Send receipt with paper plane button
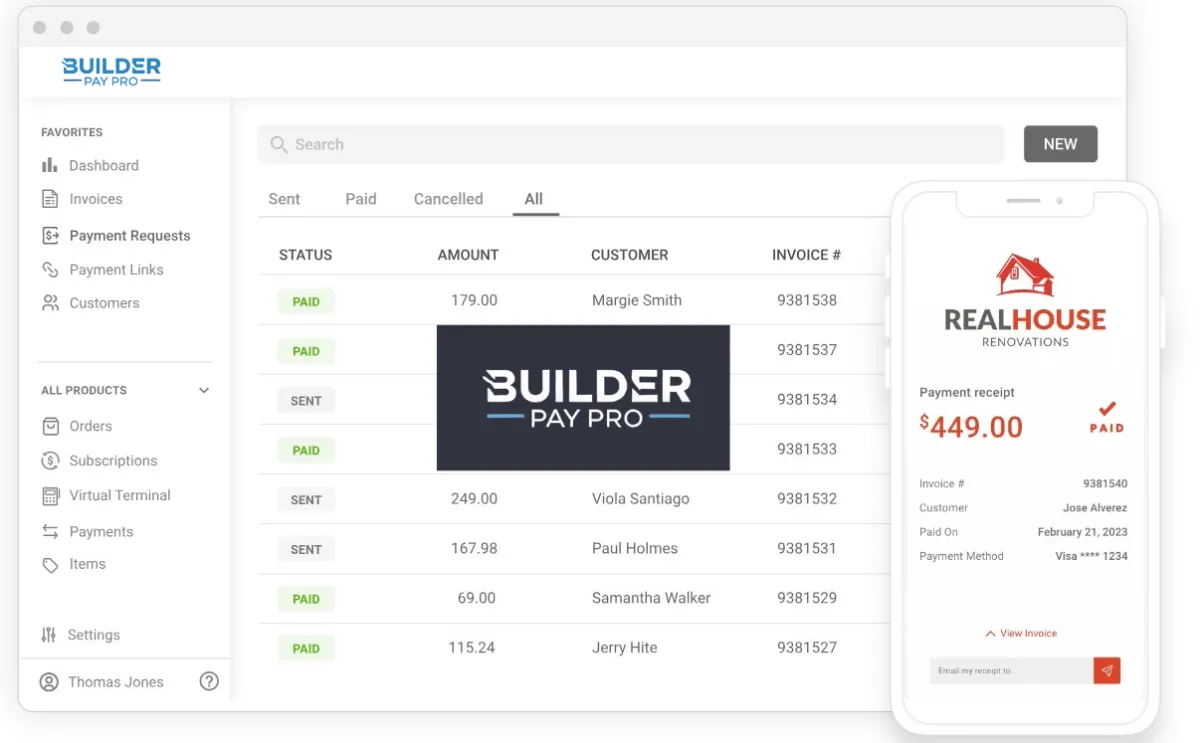The width and height of the screenshot is (1200, 743). [1107, 670]
